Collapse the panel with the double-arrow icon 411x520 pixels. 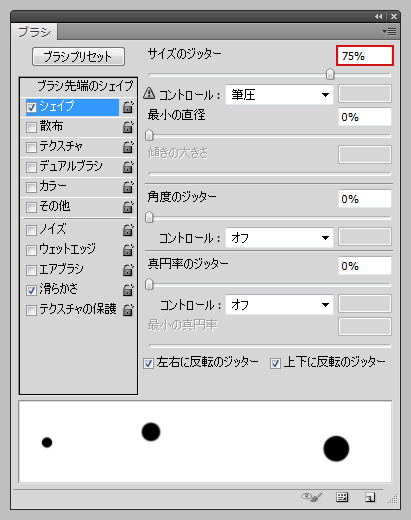tap(378, 16)
